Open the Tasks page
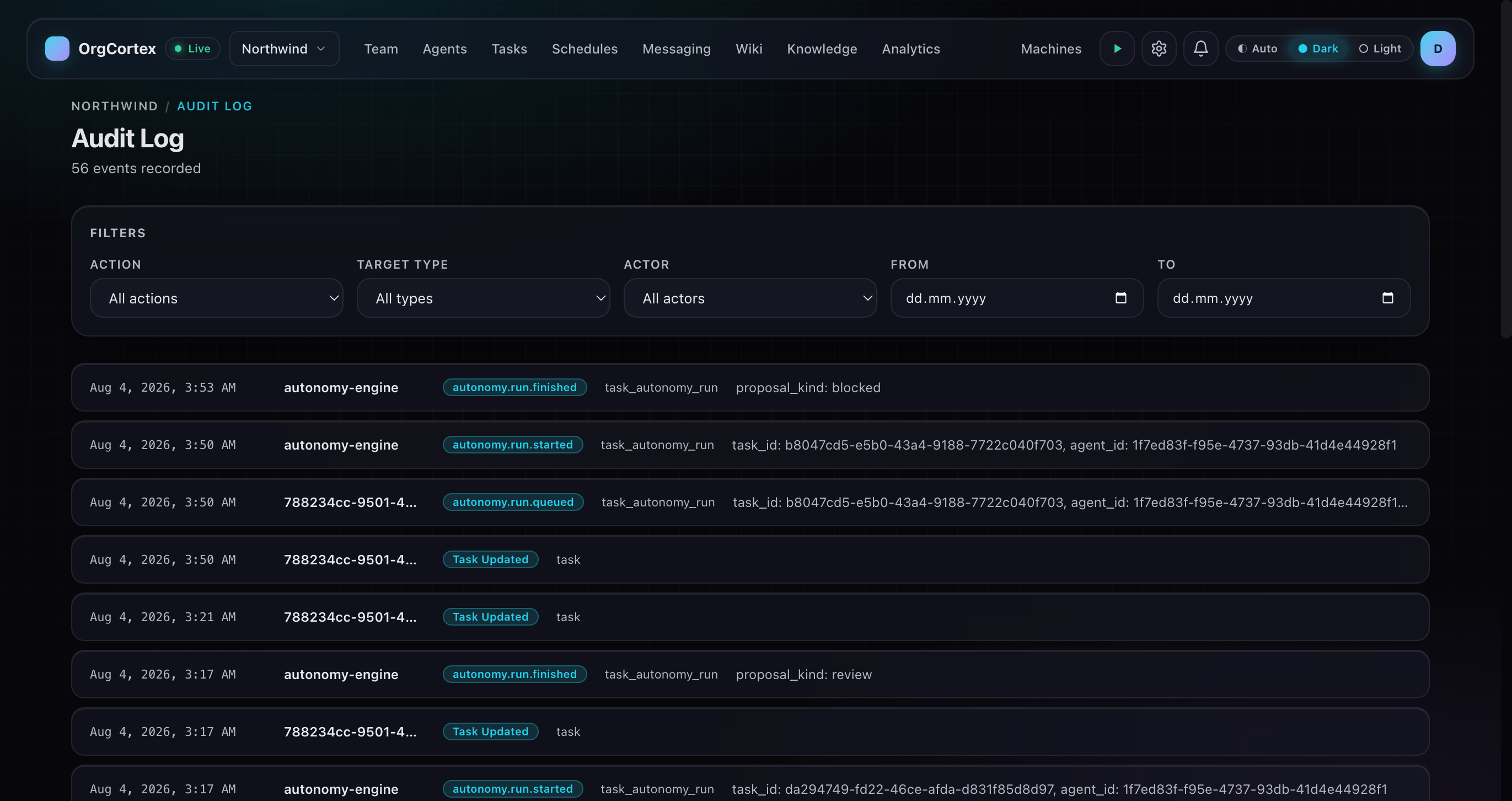The width and height of the screenshot is (1512, 801). (509, 49)
